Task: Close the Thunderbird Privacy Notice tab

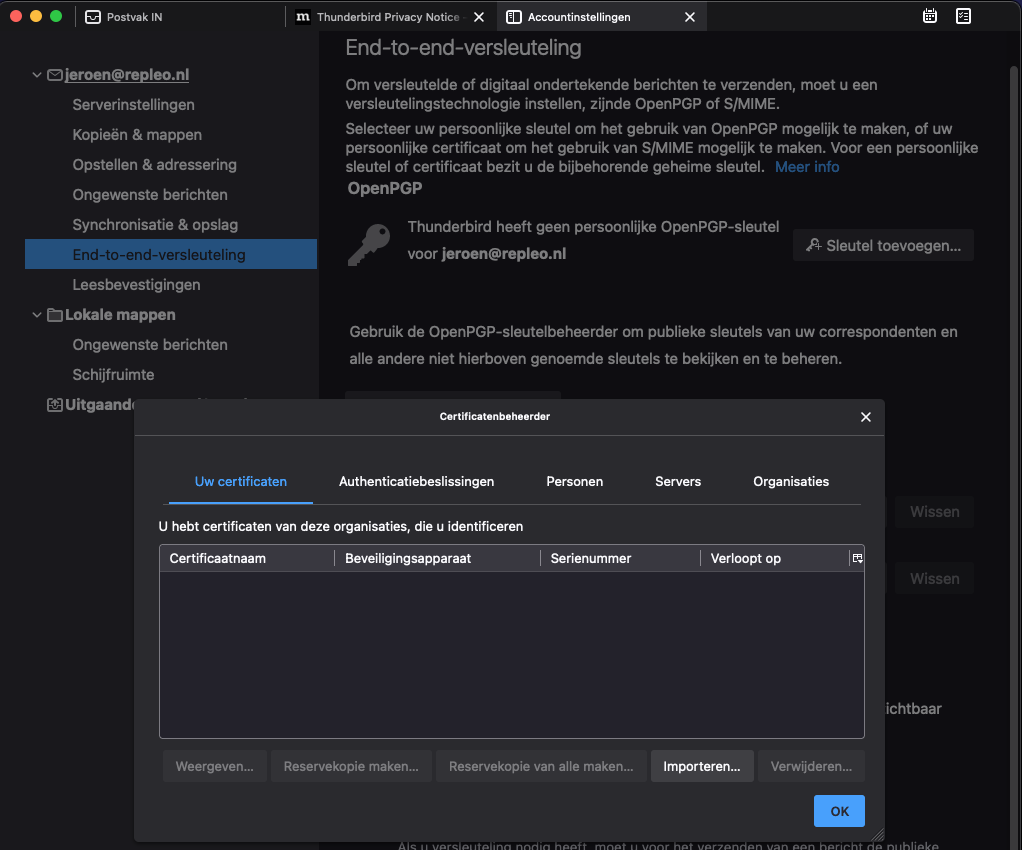Action: coord(478,17)
